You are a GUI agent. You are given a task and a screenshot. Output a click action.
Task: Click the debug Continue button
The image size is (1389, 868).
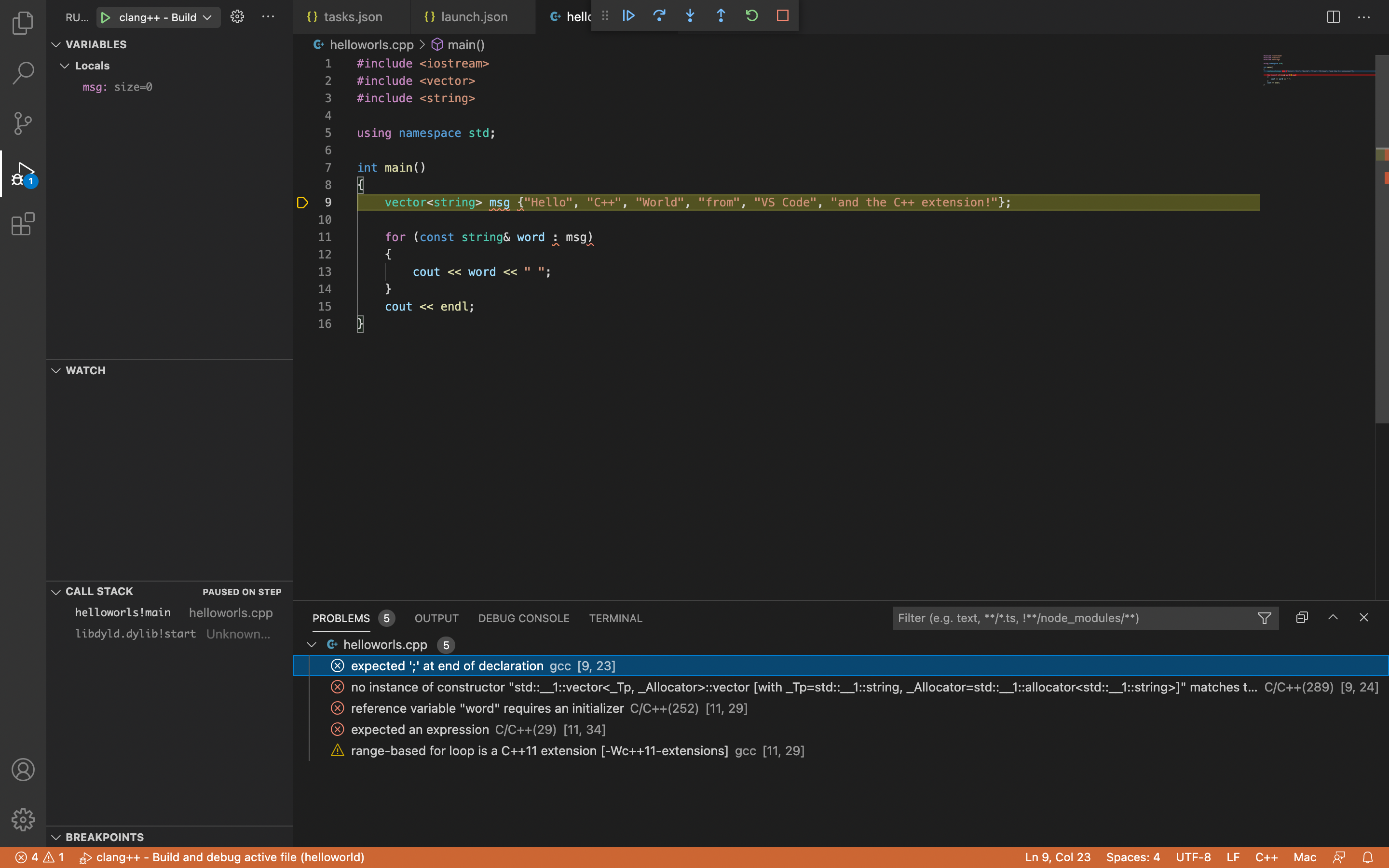628,15
